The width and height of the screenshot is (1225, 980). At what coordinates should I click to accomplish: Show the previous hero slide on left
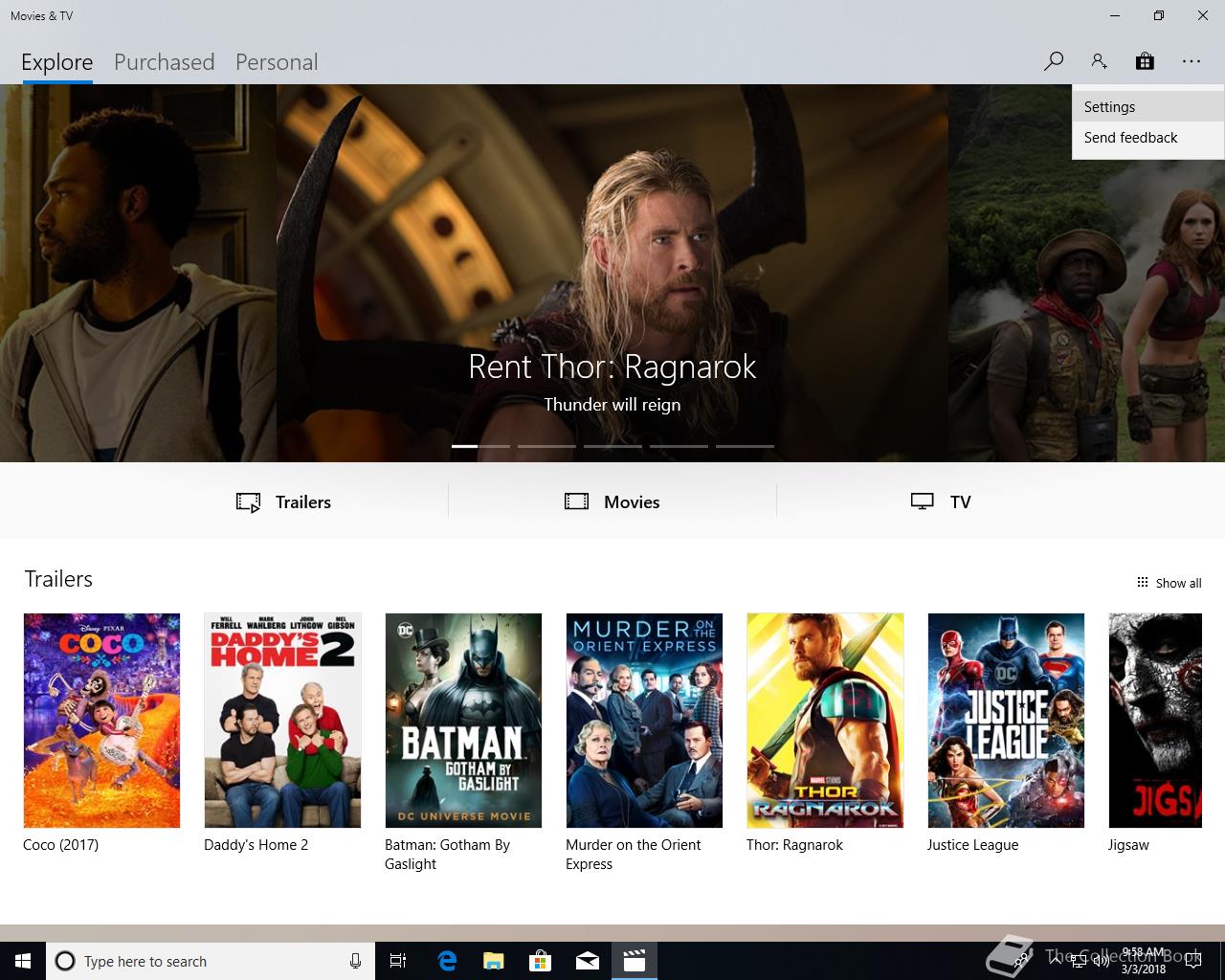[x=138, y=273]
